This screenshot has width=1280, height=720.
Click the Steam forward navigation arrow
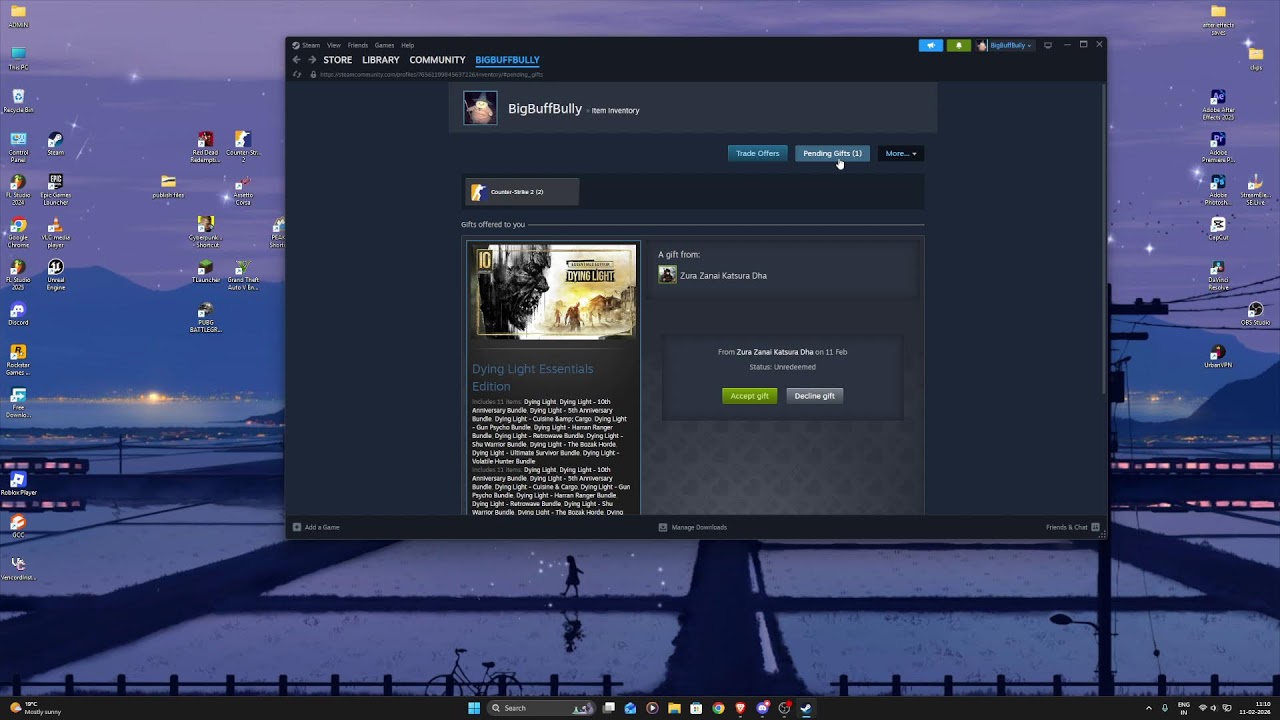coord(312,60)
